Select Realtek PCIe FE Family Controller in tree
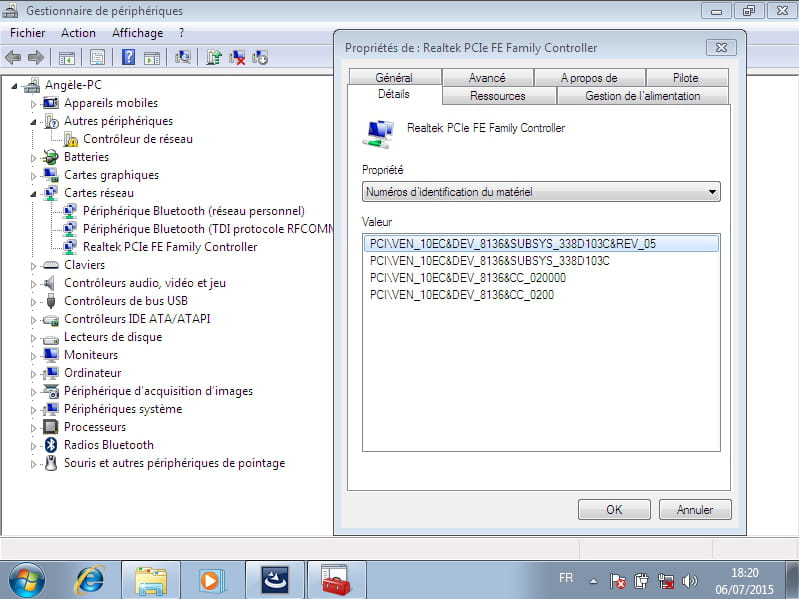Screen dimensions: 799x599 pyautogui.click(x=170, y=247)
